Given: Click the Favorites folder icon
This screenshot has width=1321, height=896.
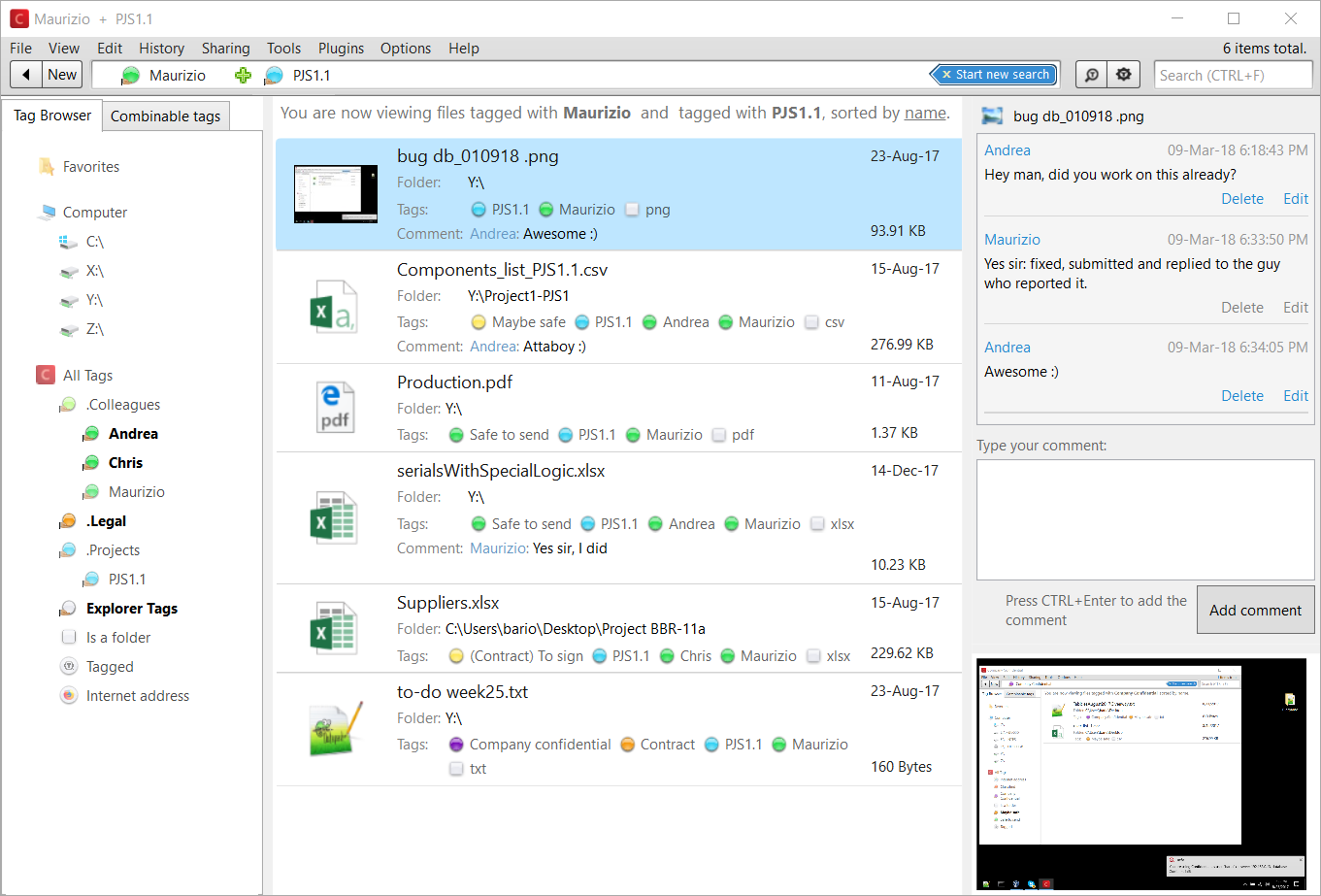Looking at the screenshot, I should tap(46, 167).
